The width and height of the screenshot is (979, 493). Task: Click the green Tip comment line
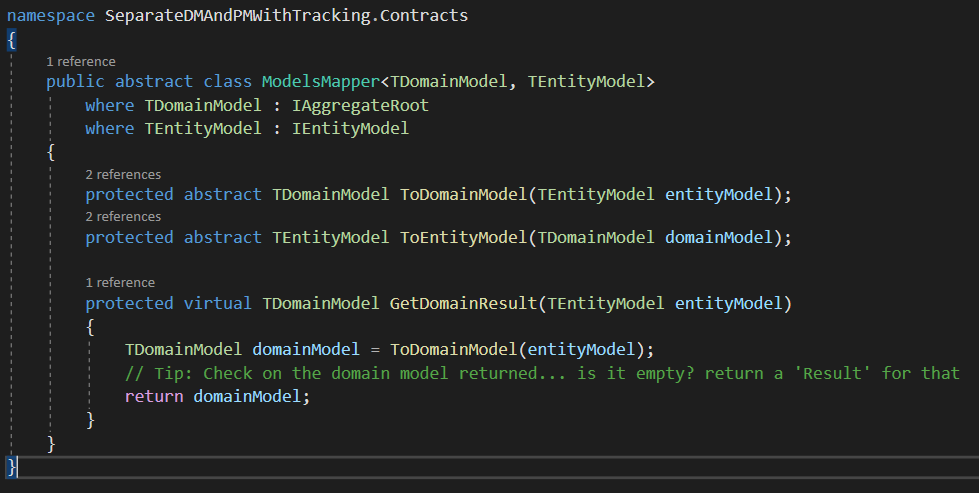542,374
